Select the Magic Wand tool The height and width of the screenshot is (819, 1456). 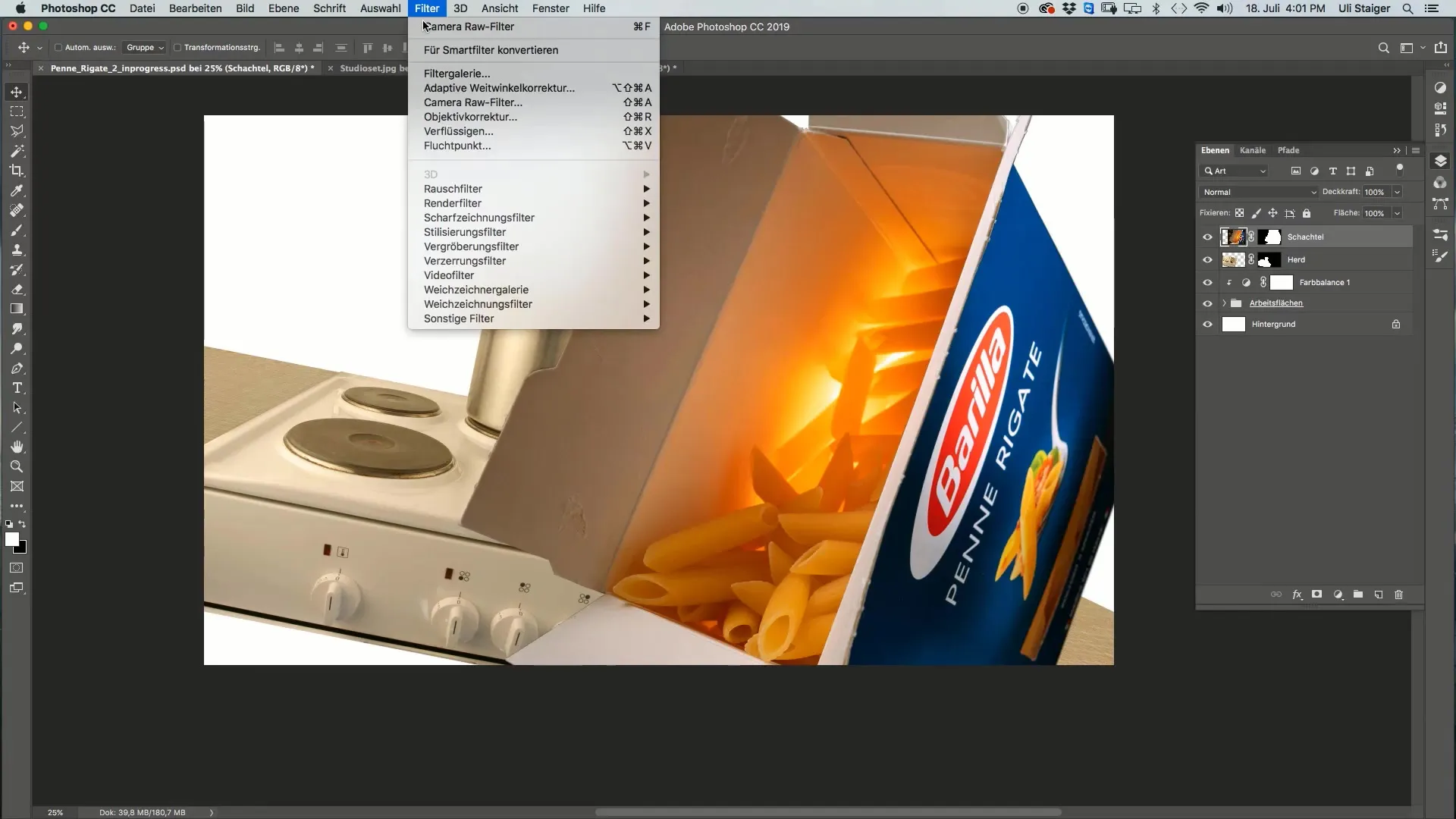click(17, 151)
